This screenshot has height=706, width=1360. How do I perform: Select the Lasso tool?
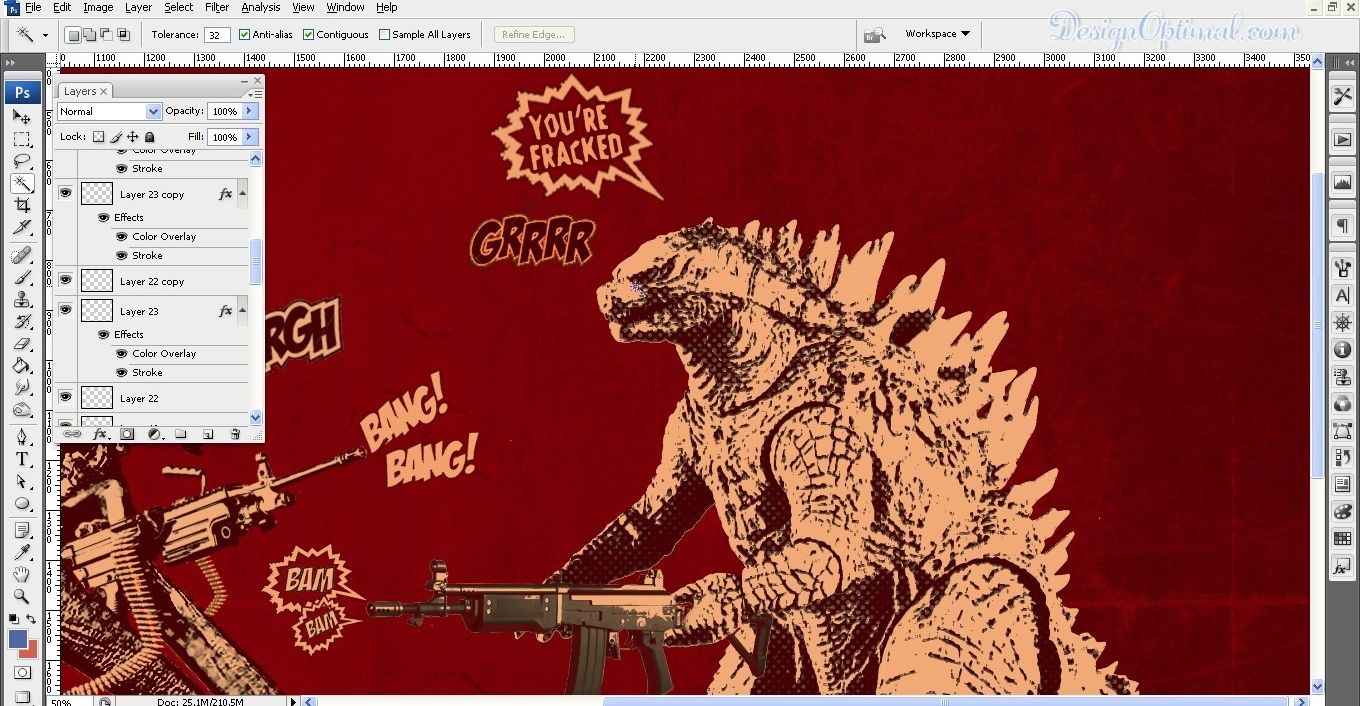[22, 161]
